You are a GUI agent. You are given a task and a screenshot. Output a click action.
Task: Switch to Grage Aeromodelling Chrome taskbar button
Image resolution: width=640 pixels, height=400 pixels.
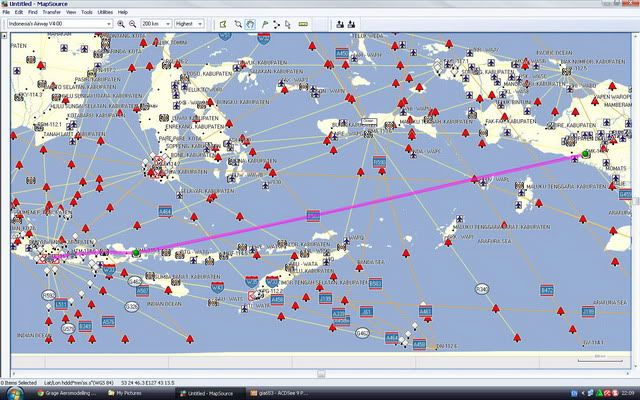[67, 393]
